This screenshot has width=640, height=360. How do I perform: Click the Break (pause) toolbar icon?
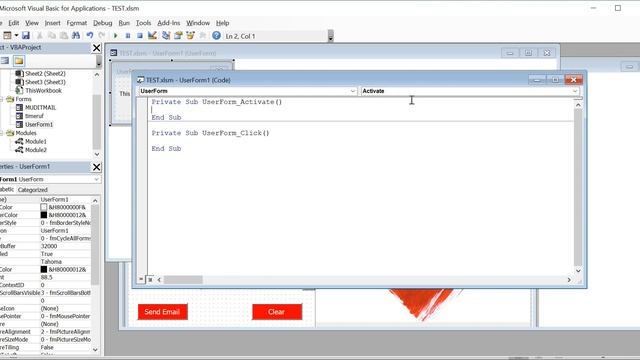[x=128, y=36]
